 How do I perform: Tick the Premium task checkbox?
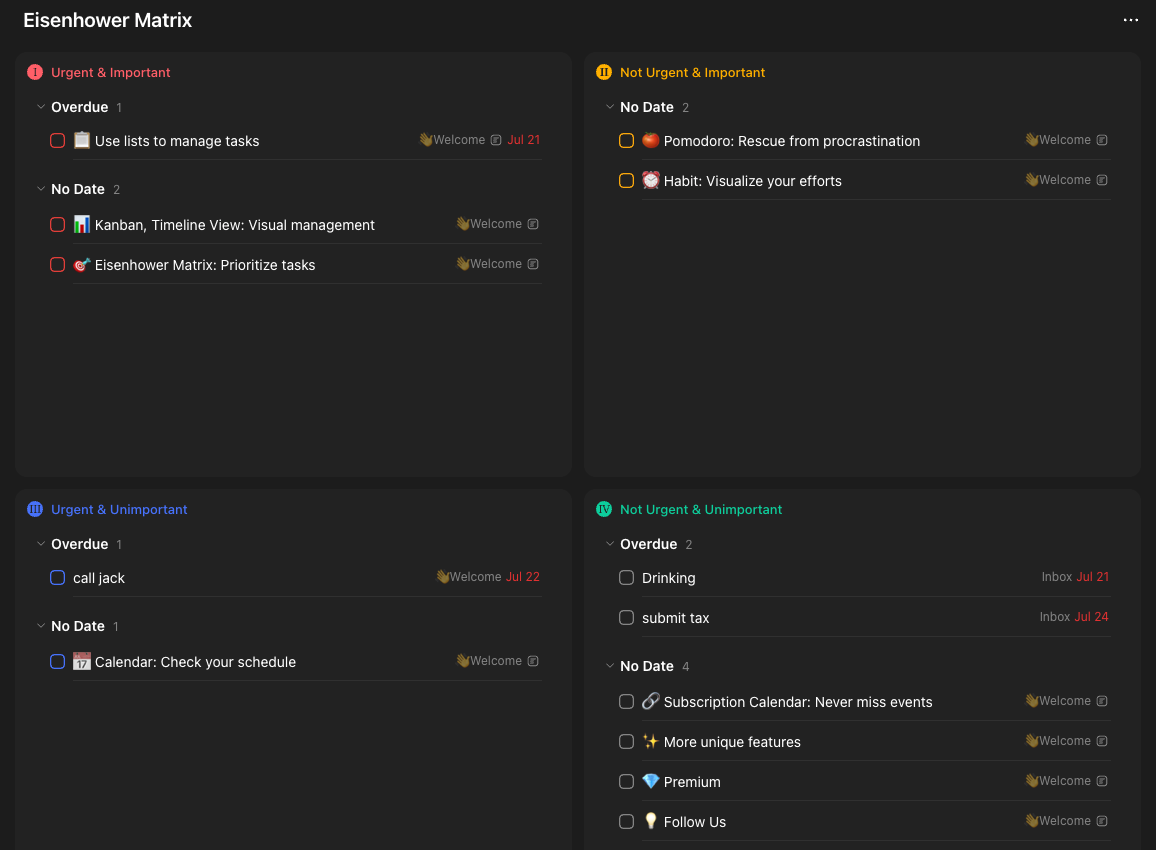[x=627, y=781]
